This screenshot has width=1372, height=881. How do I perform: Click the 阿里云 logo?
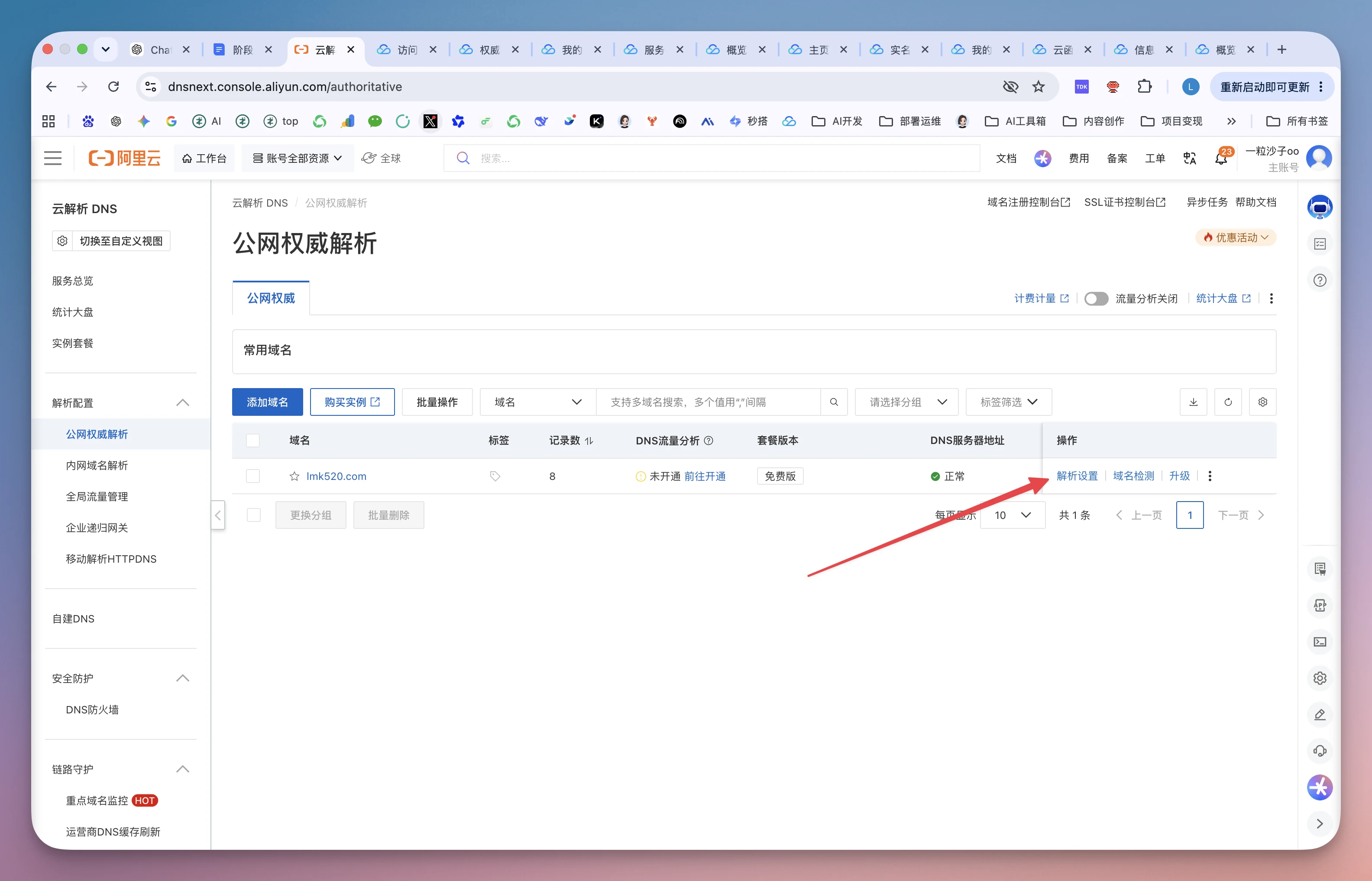coord(124,159)
